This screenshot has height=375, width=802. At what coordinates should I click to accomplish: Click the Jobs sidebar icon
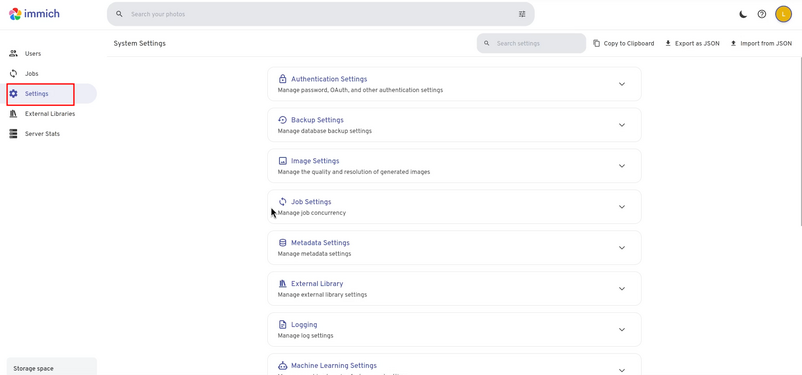point(14,74)
